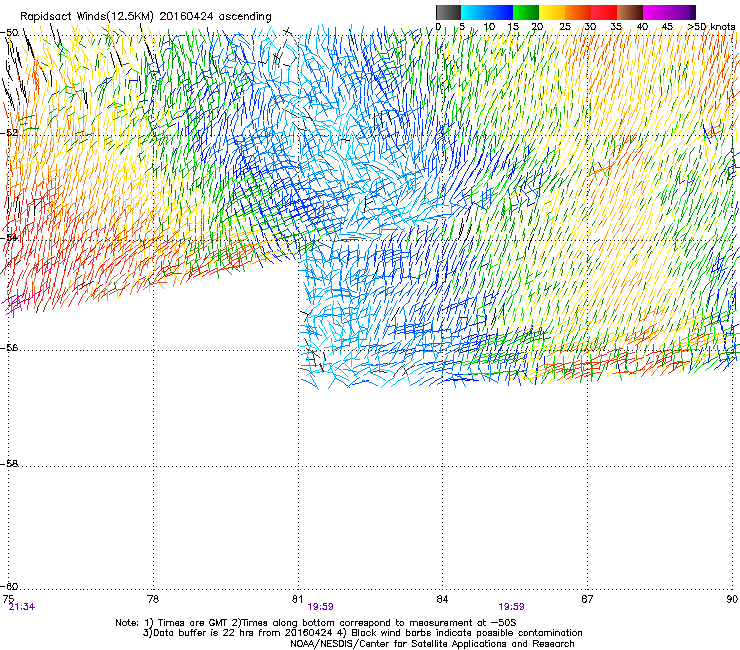The image size is (740, 650).
Task: Select the orange 25-30 knots legend swatch
Action: click(x=578, y=12)
